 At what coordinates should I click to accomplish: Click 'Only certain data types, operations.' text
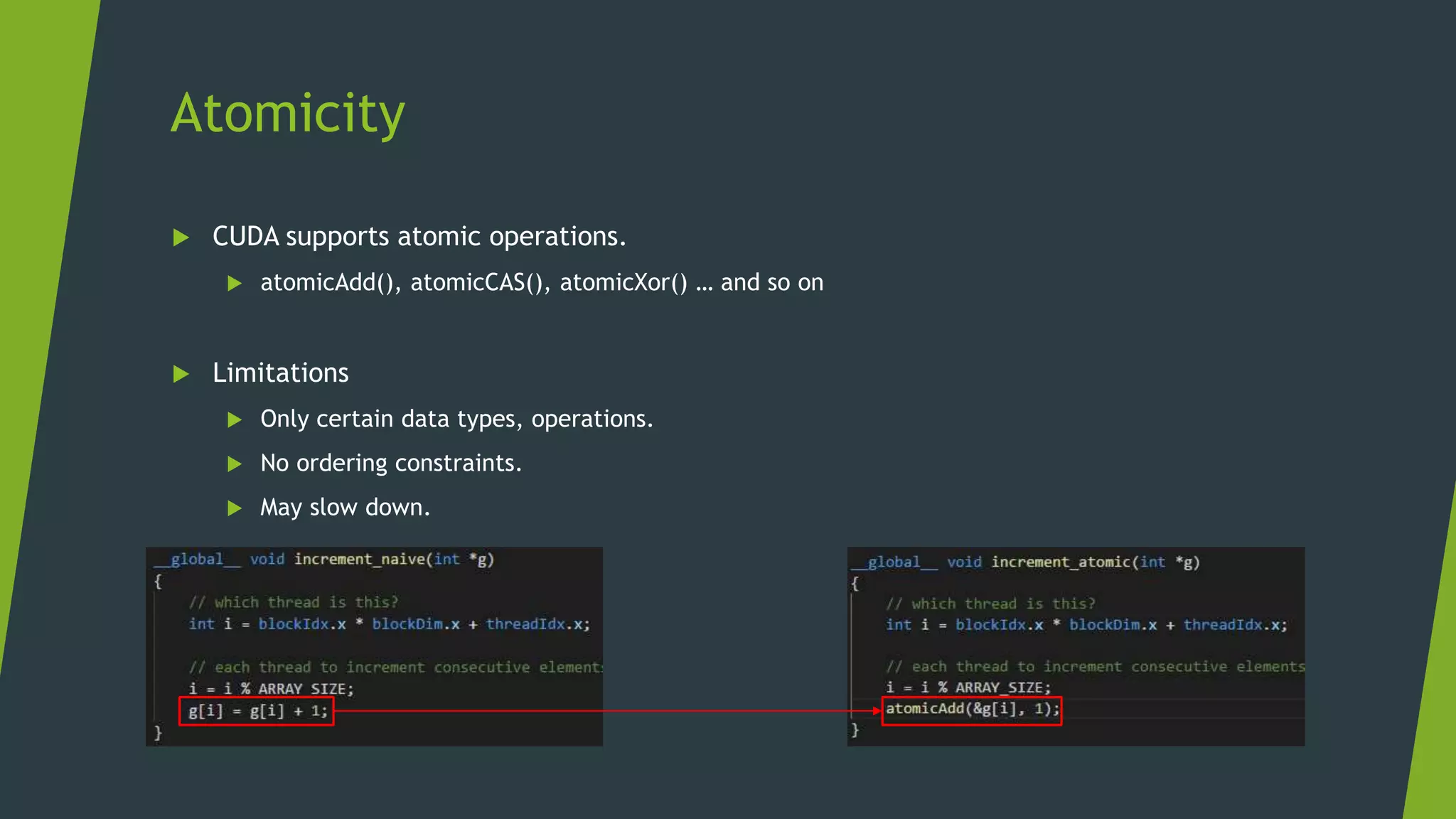pyautogui.click(x=456, y=419)
